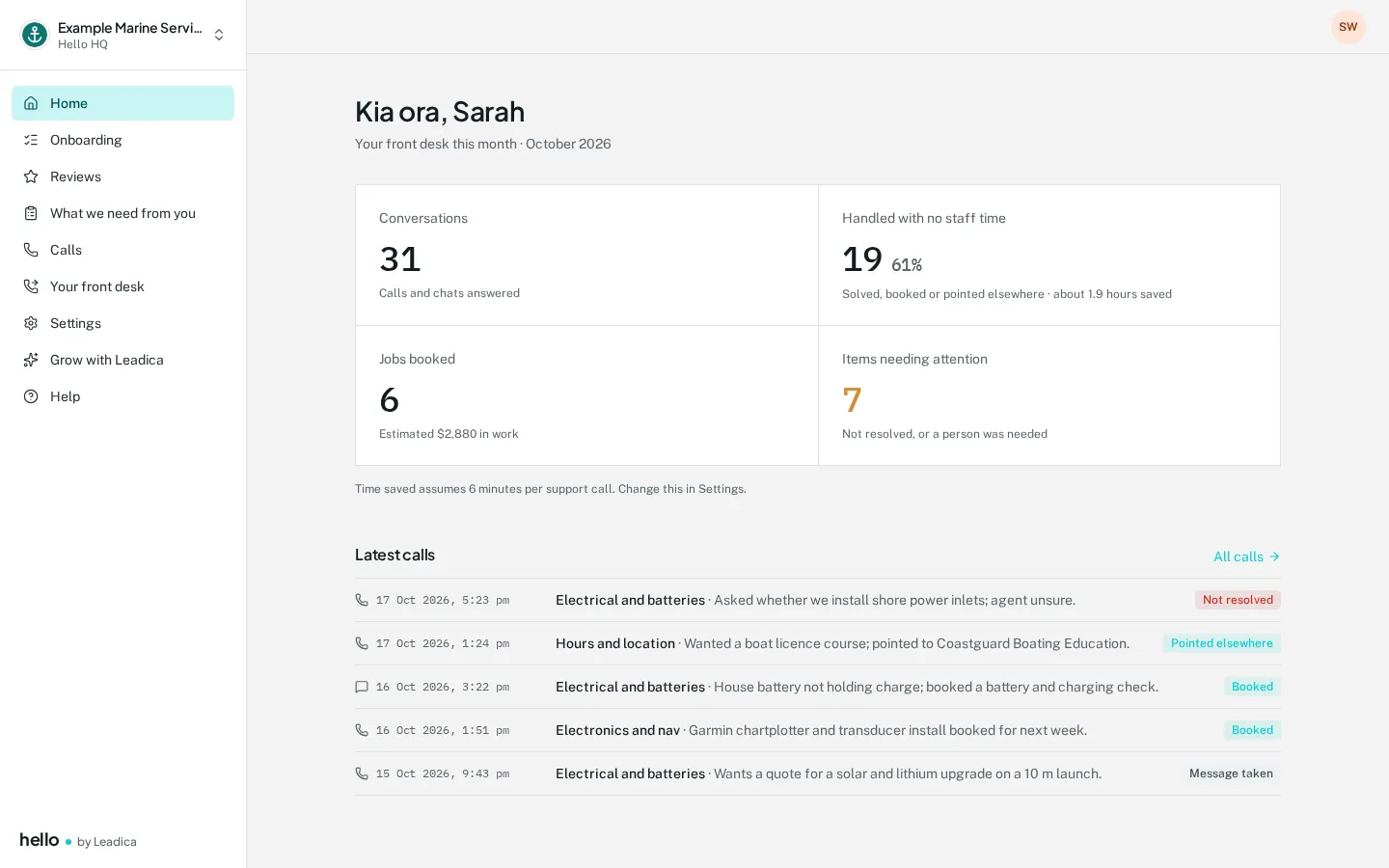Click the phone icon on the 17 Oct 1:24 pm call
The image size is (1389, 868).
pos(362,643)
